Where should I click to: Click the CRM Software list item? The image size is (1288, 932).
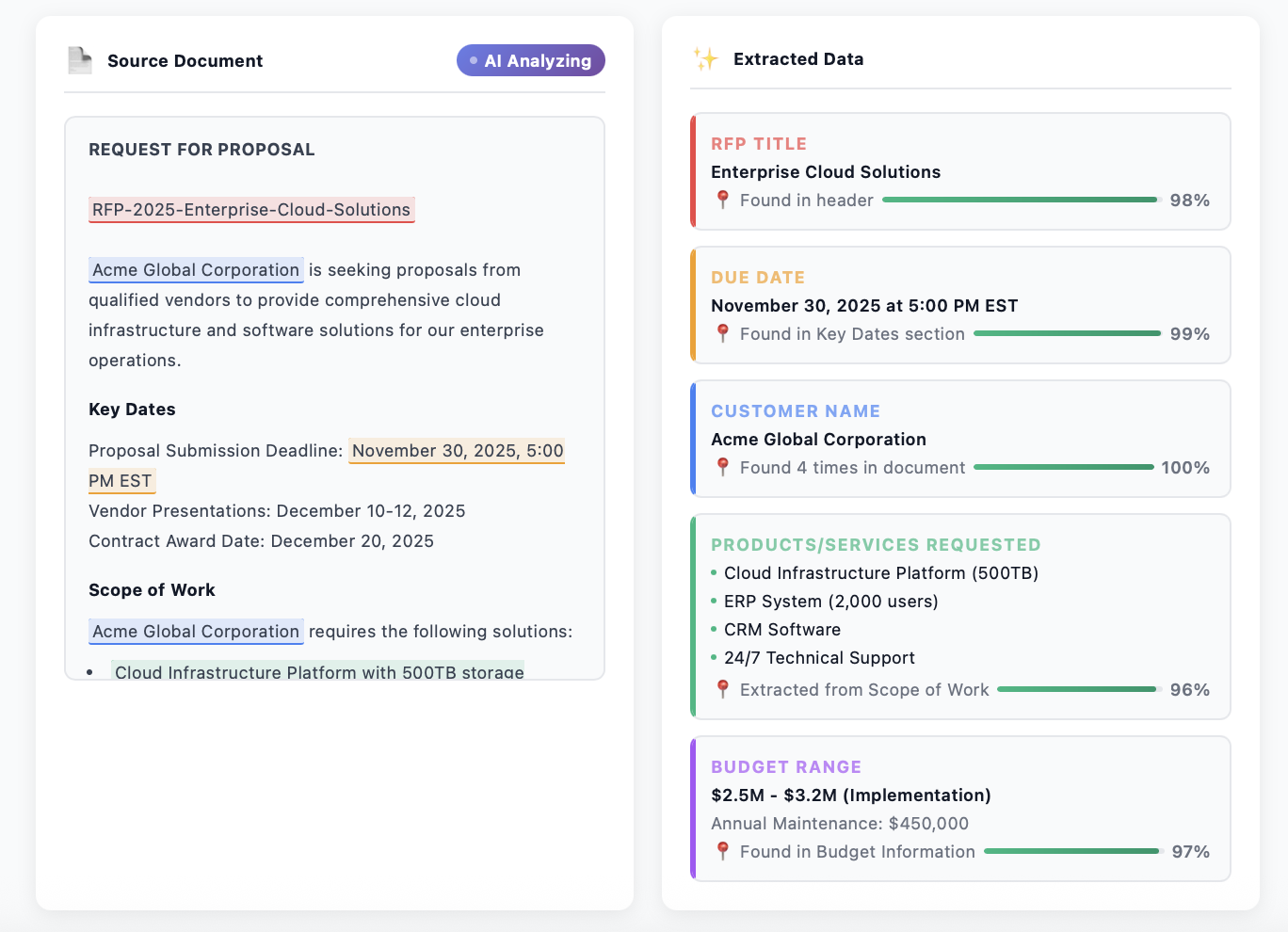[782, 630]
